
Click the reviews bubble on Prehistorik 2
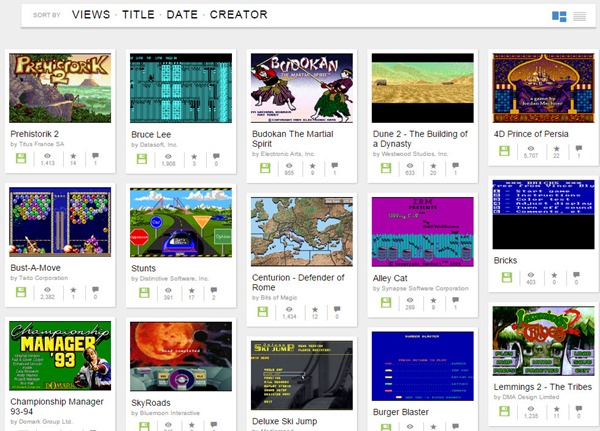95,156
